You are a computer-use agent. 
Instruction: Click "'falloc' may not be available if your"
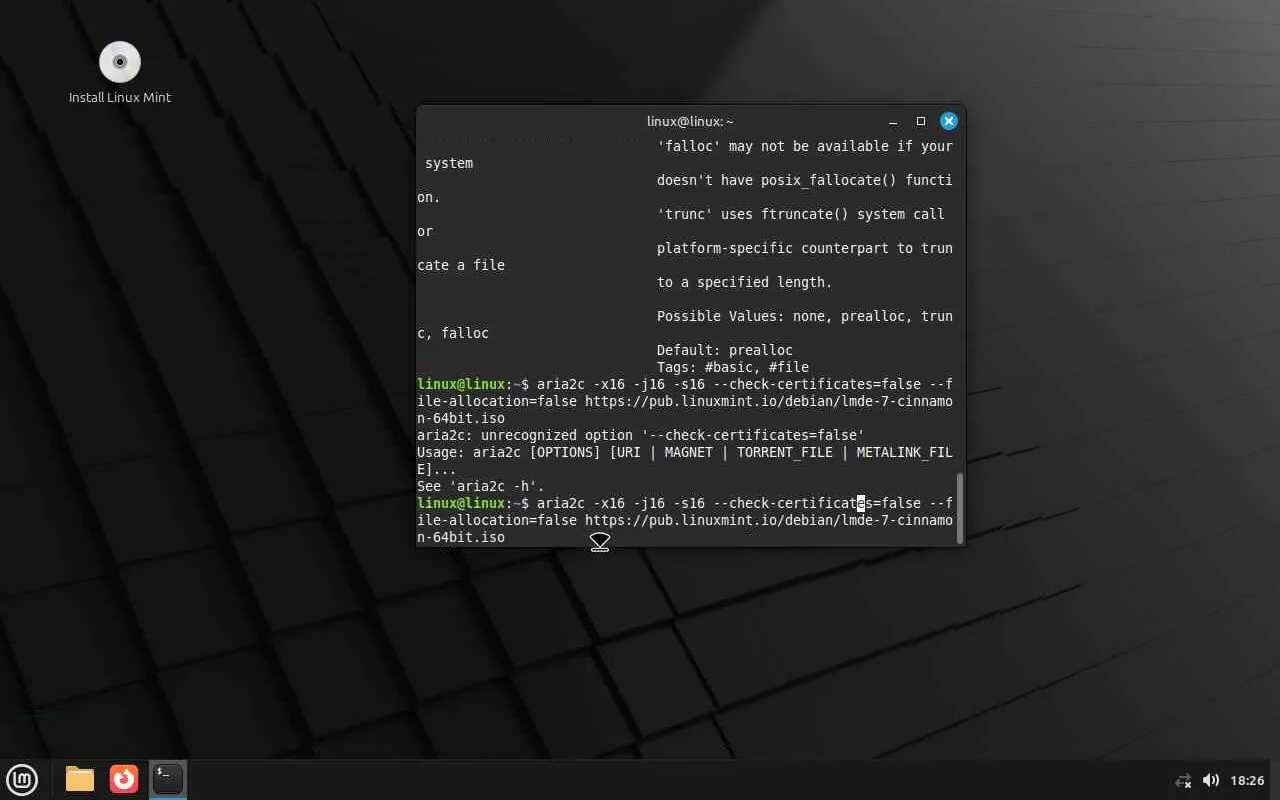tap(805, 146)
